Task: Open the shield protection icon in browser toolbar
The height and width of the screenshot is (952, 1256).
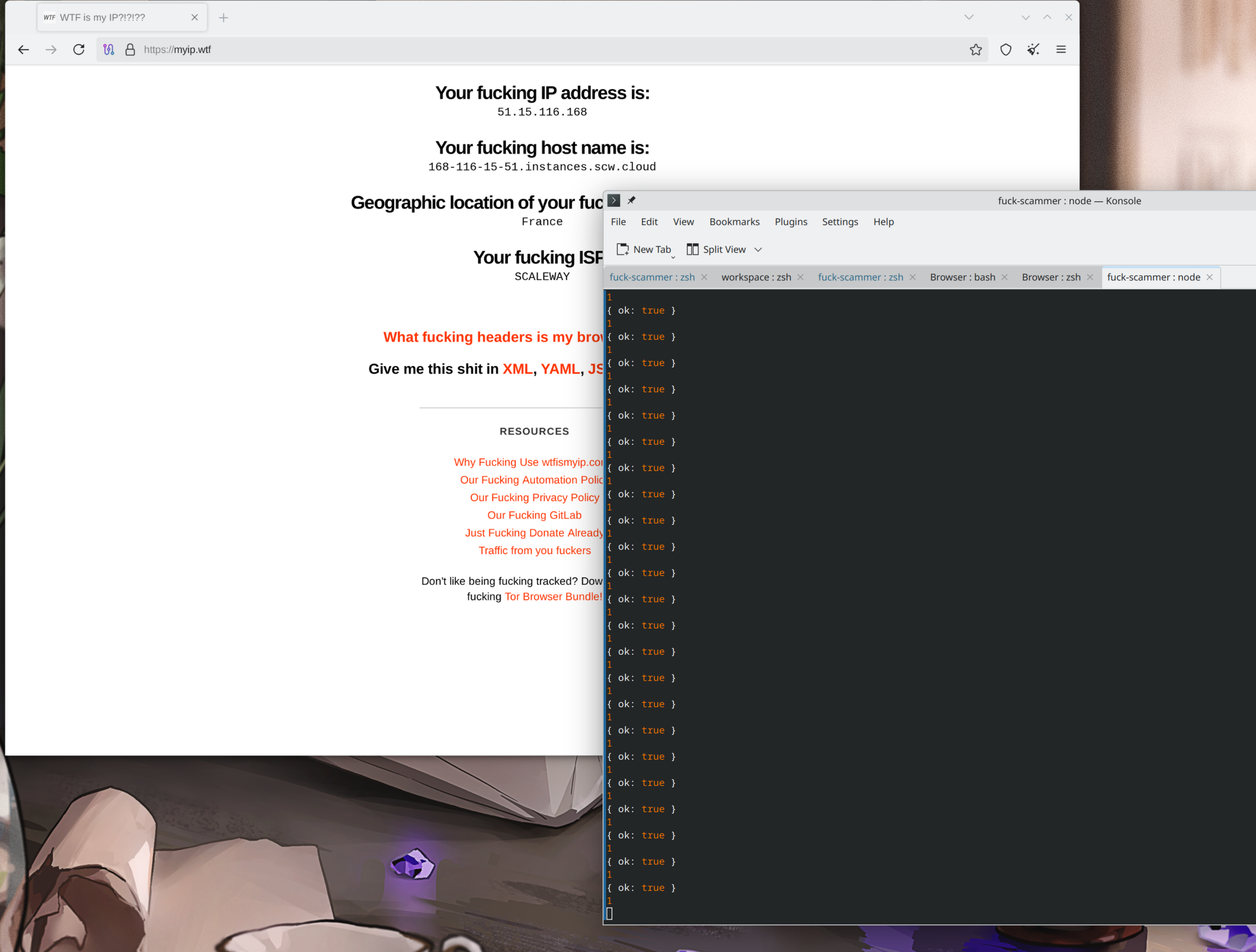Action: (x=1006, y=50)
